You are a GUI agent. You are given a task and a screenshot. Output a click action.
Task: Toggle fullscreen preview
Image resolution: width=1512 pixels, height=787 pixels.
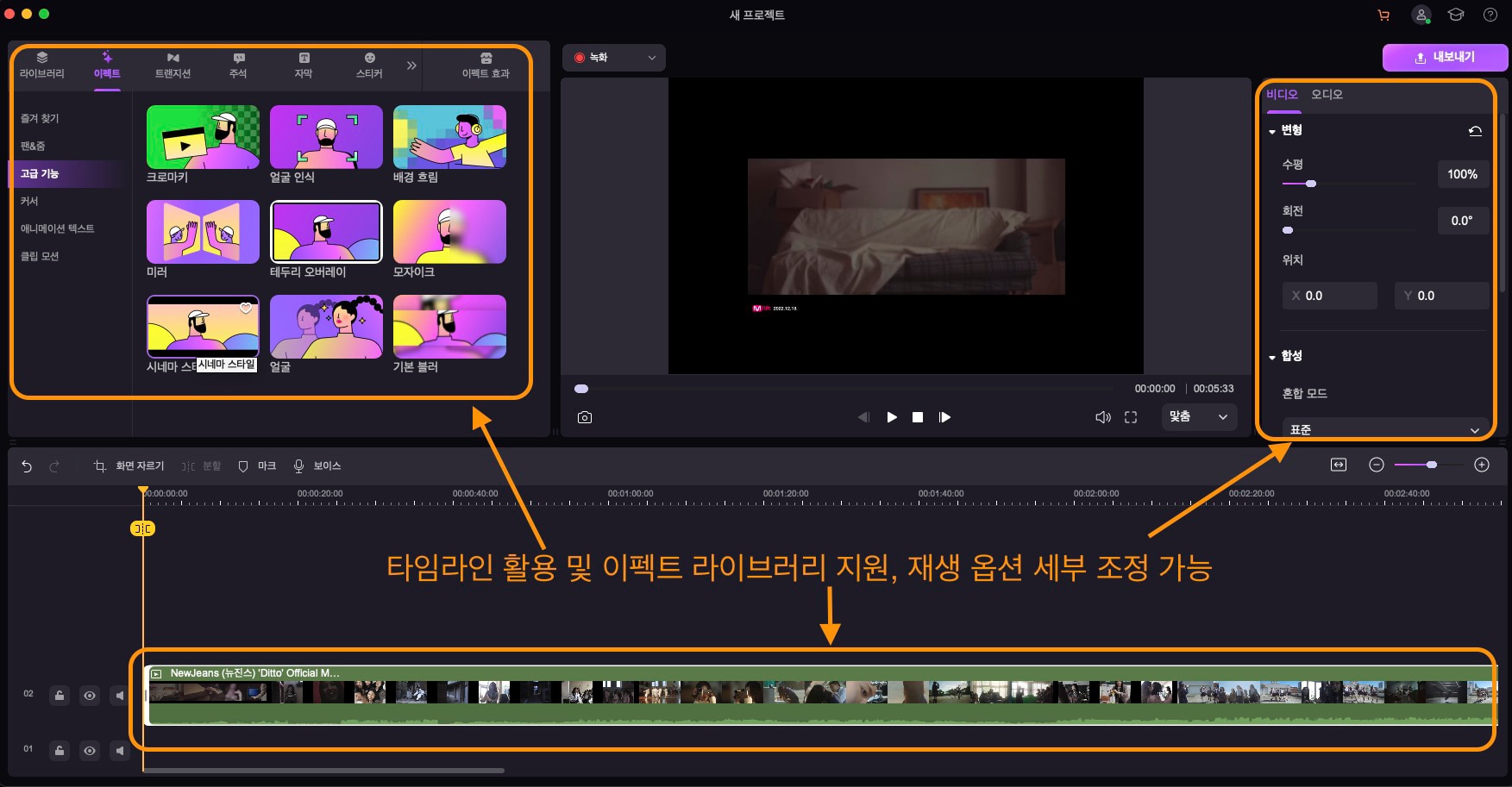(1131, 417)
